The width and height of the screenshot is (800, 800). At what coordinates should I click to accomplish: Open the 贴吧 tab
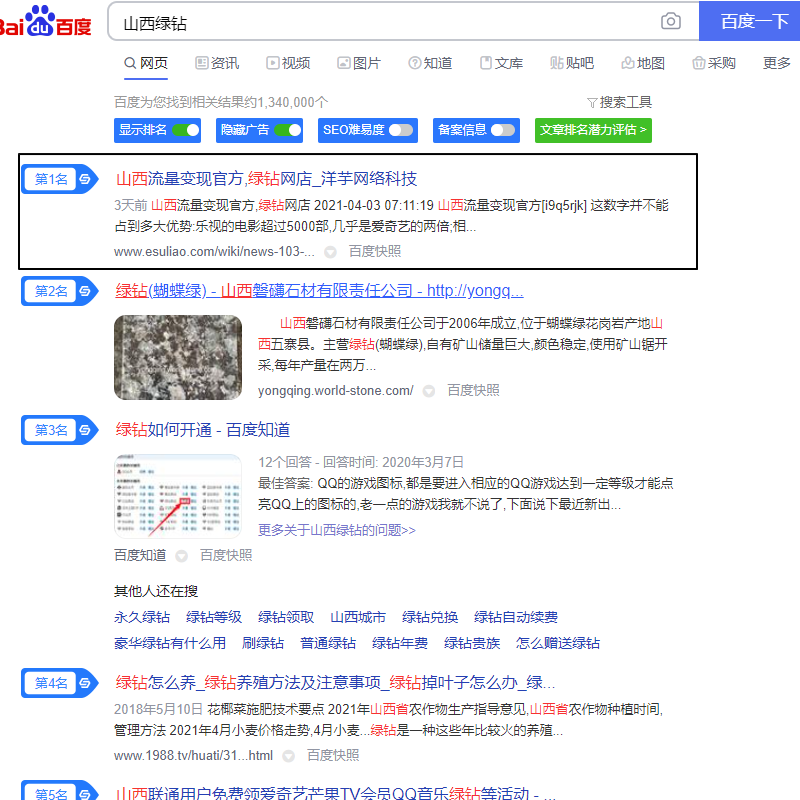572,63
